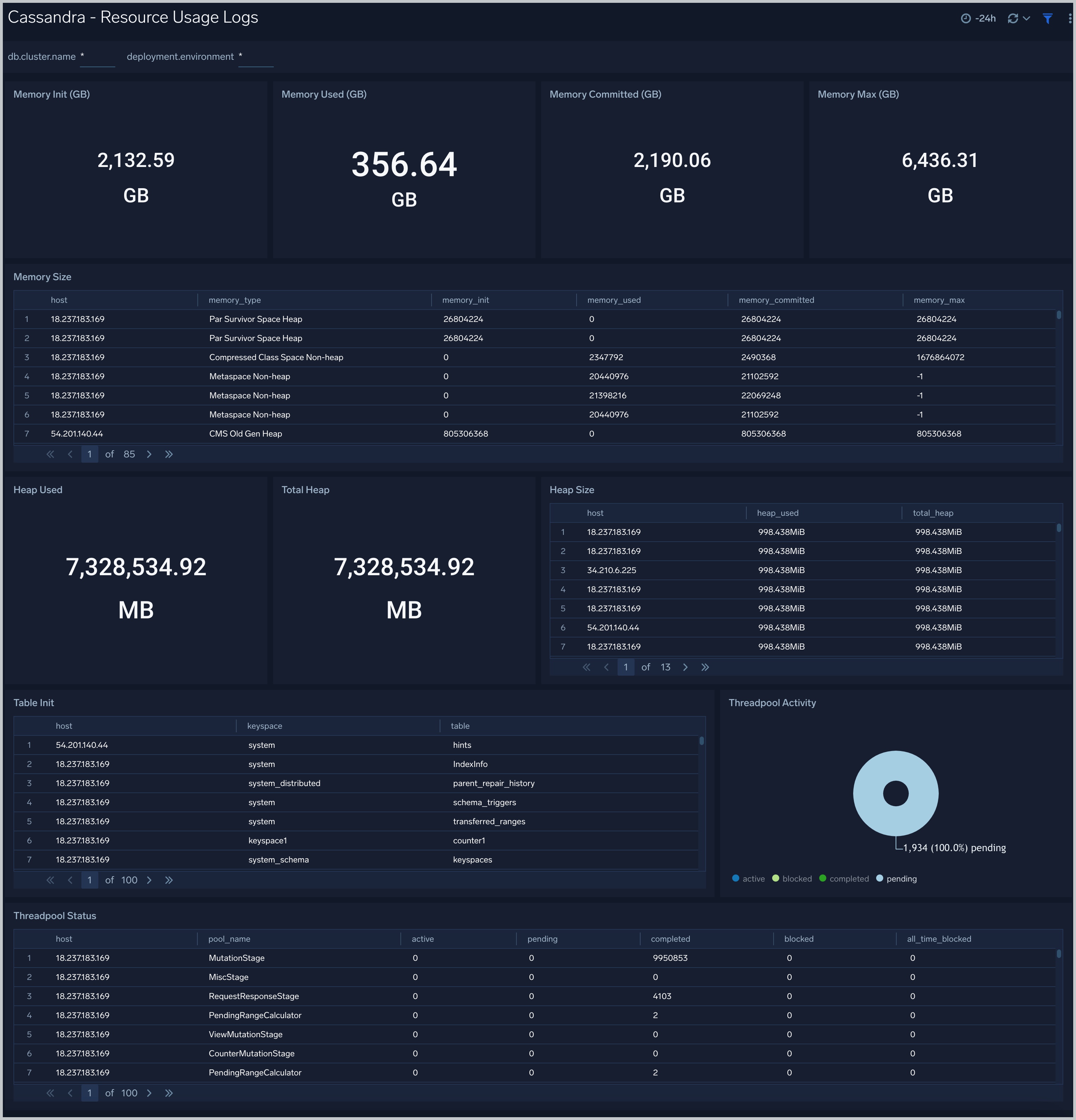Sort Heap Size by heap_used column
Screen dimensions: 1076x1120
click(778, 513)
